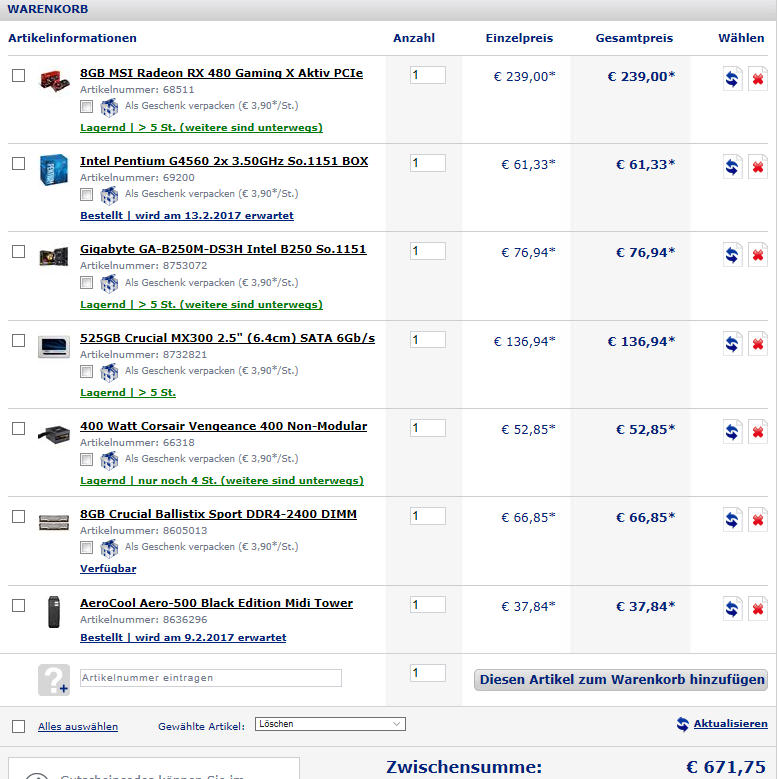Open 400 Watt Corsair Vengeance product link
Screen dimensions: 778x779
[224, 426]
